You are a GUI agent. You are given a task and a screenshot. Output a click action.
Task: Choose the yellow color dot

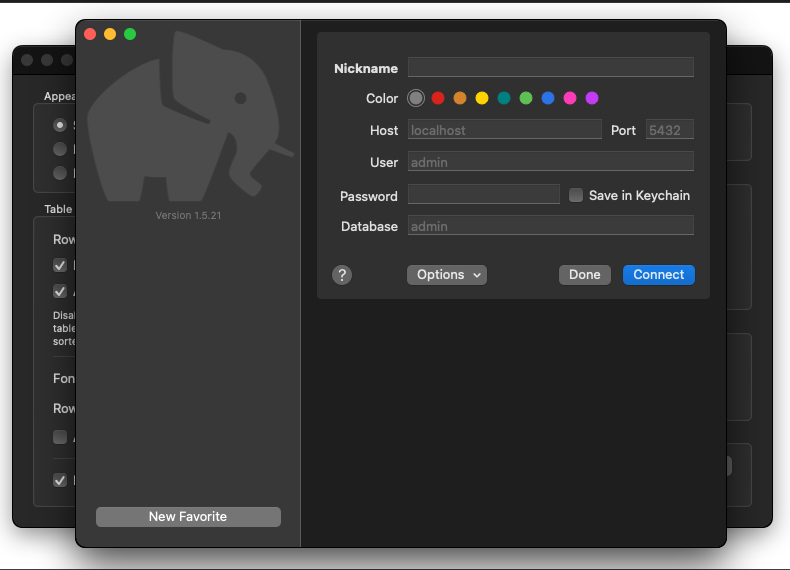(x=482, y=98)
